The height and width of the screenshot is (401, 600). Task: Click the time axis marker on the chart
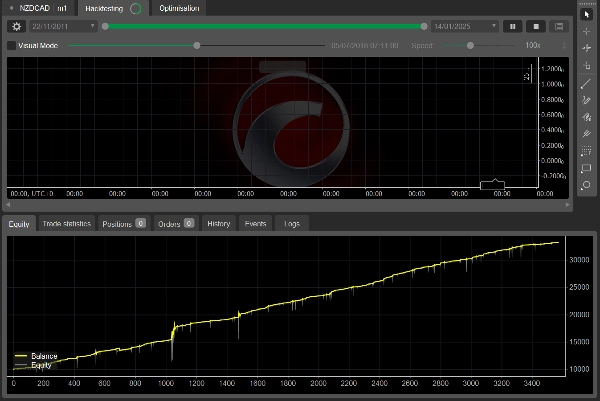tap(492, 184)
